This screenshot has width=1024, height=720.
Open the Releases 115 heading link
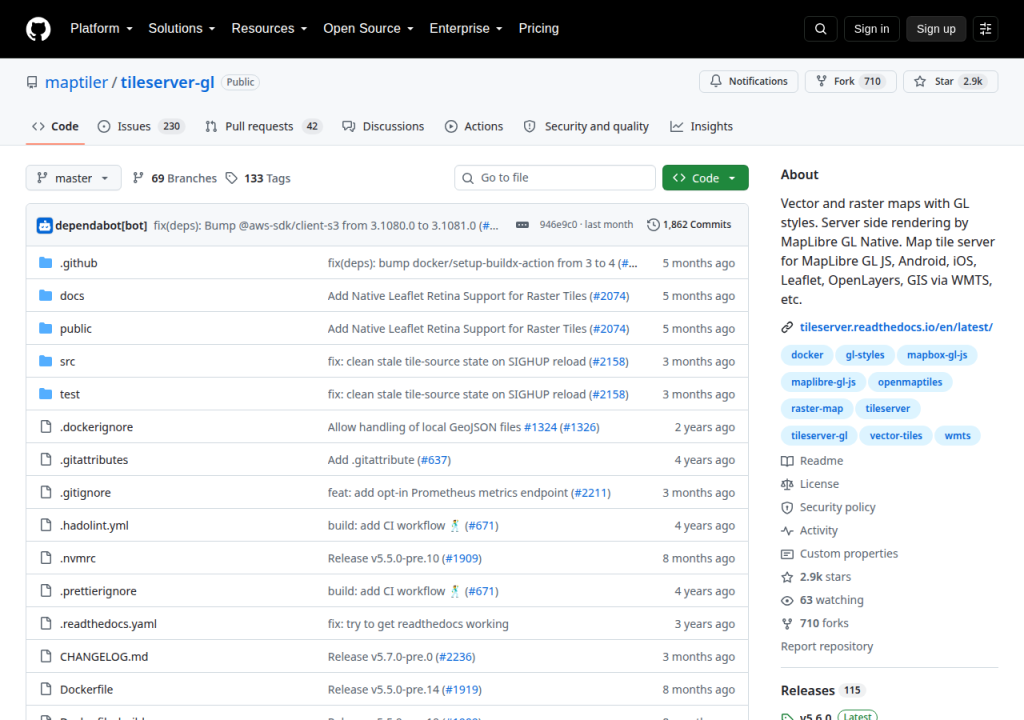tap(822, 691)
